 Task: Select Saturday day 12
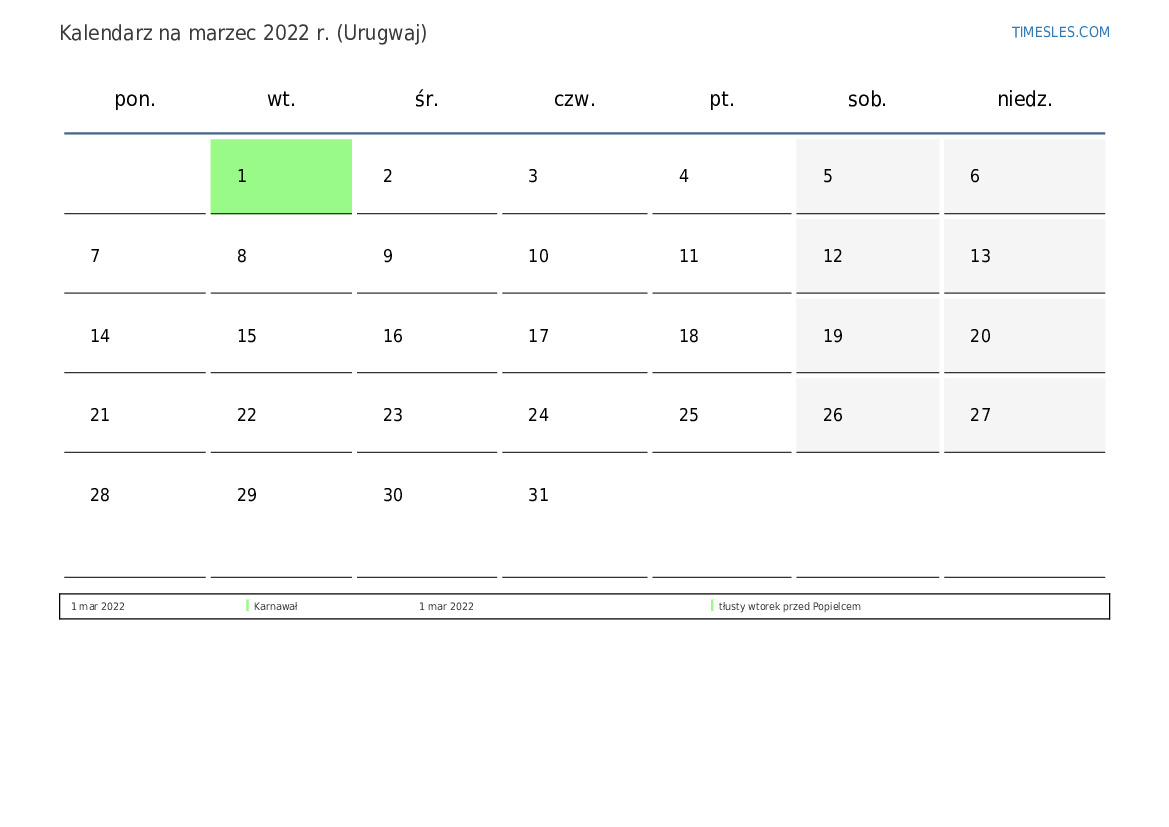point(867,256)
